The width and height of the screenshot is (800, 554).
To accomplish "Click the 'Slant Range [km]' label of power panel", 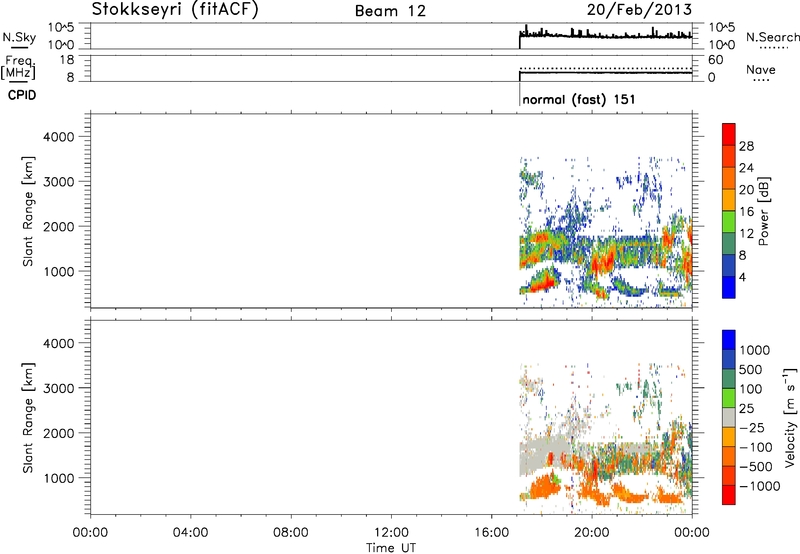I will 28,211.
